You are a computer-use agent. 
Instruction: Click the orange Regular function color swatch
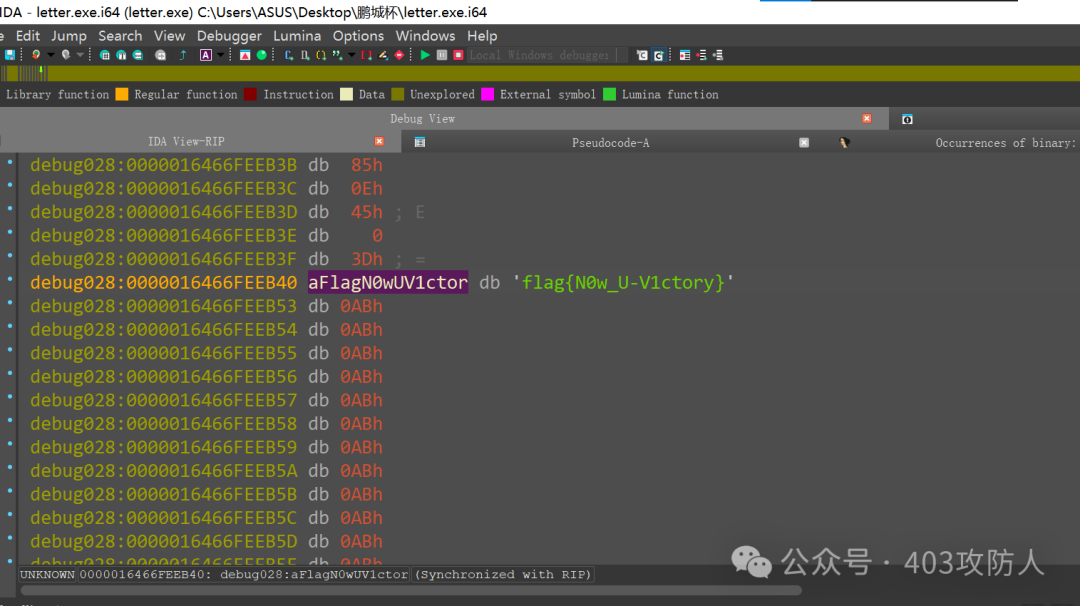[x=122, y=95]
